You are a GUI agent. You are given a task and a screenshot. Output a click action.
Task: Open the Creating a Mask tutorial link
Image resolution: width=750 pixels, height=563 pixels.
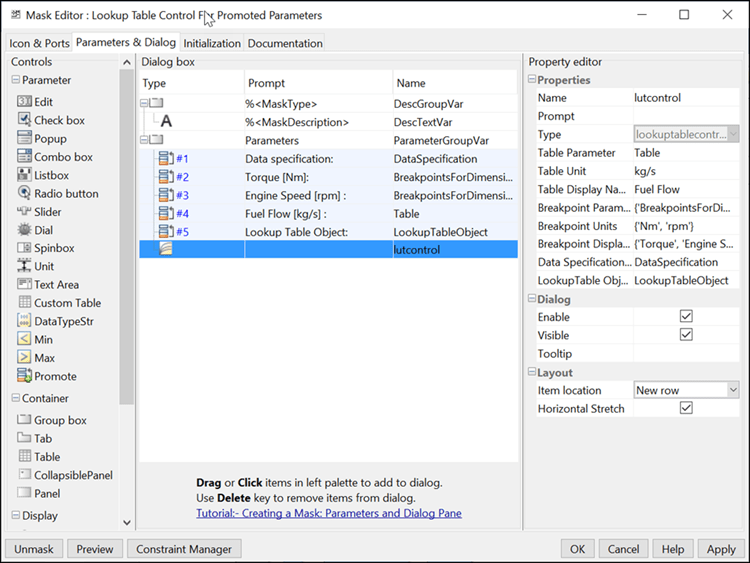(329, 513)
